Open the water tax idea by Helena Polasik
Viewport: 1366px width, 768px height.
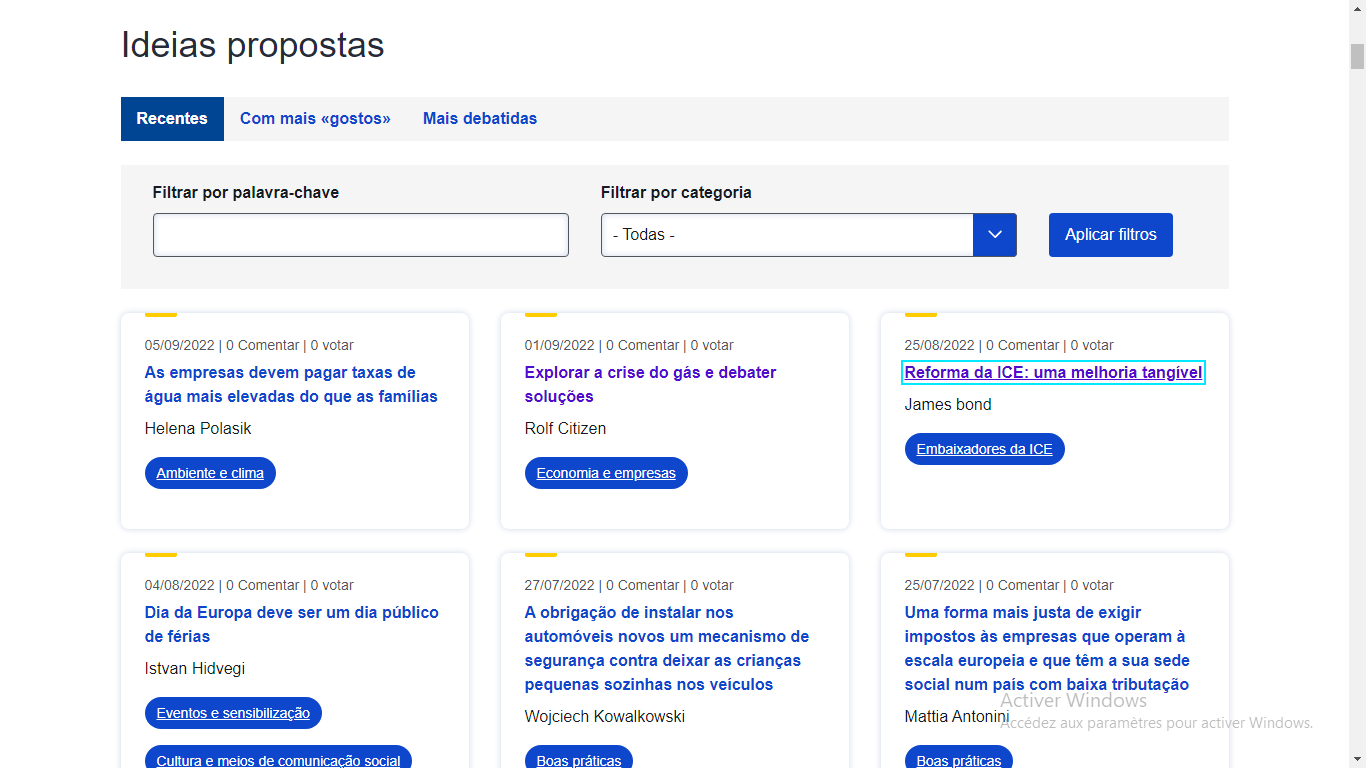click(291, 385)
